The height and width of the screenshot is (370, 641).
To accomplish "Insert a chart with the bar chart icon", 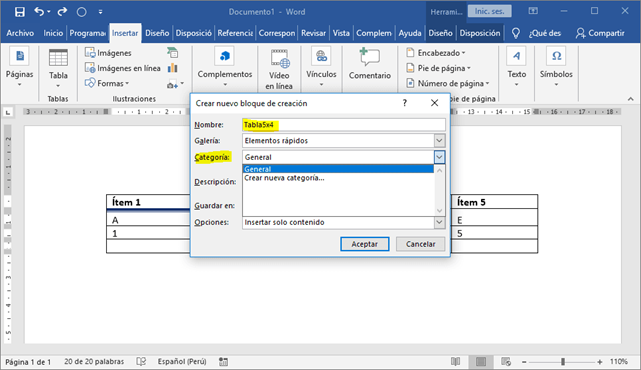I will pyautogui.click(x=173, y=68).
